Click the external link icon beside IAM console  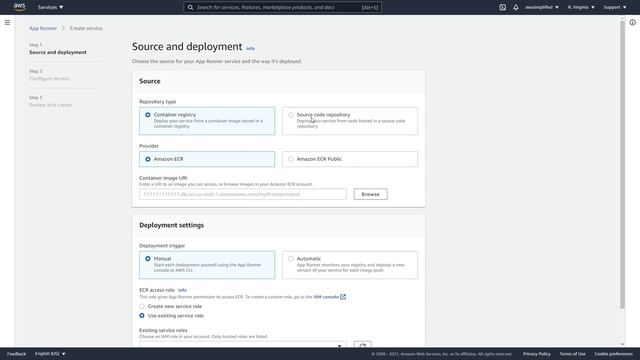coord(343,297)
